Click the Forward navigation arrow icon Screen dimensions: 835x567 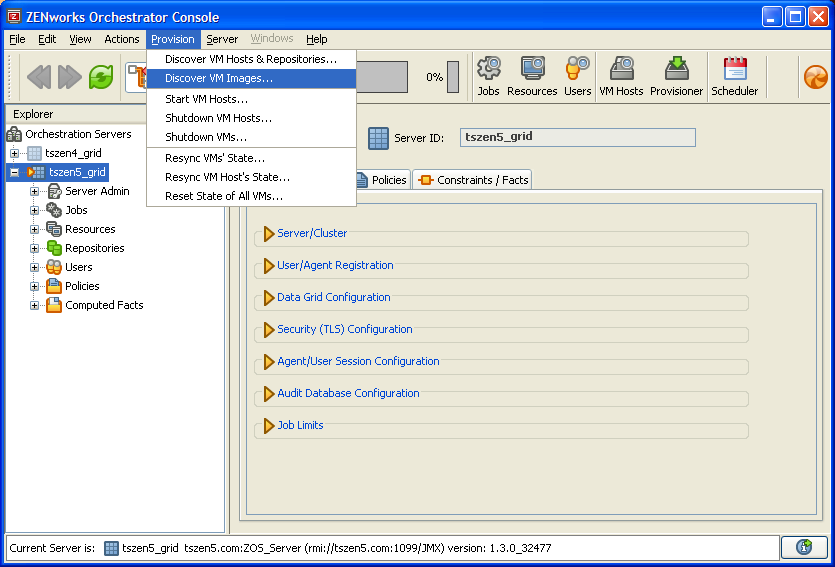(70, 77)
